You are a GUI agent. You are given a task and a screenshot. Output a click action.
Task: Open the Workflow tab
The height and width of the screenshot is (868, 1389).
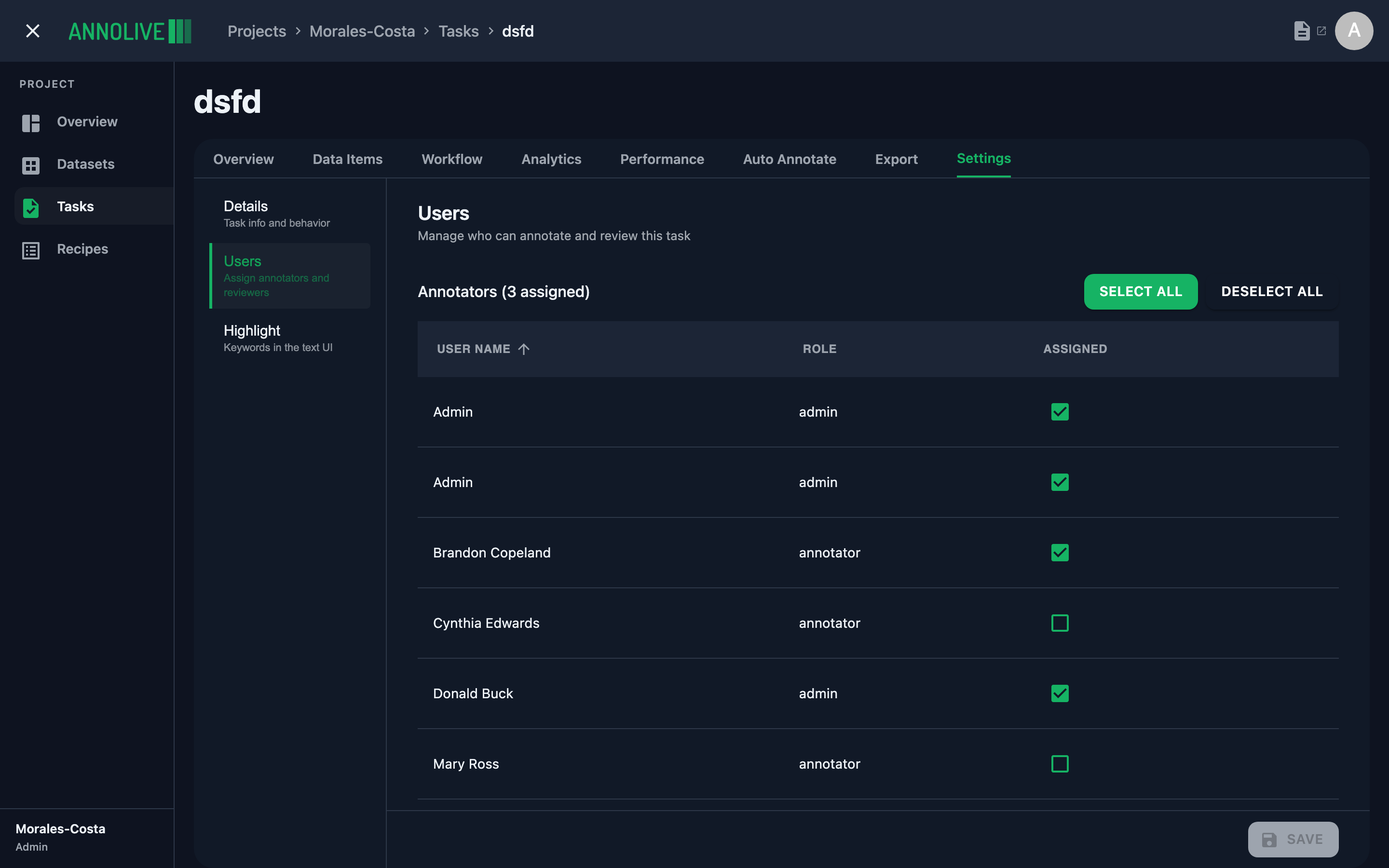click(x=452, y=159)
